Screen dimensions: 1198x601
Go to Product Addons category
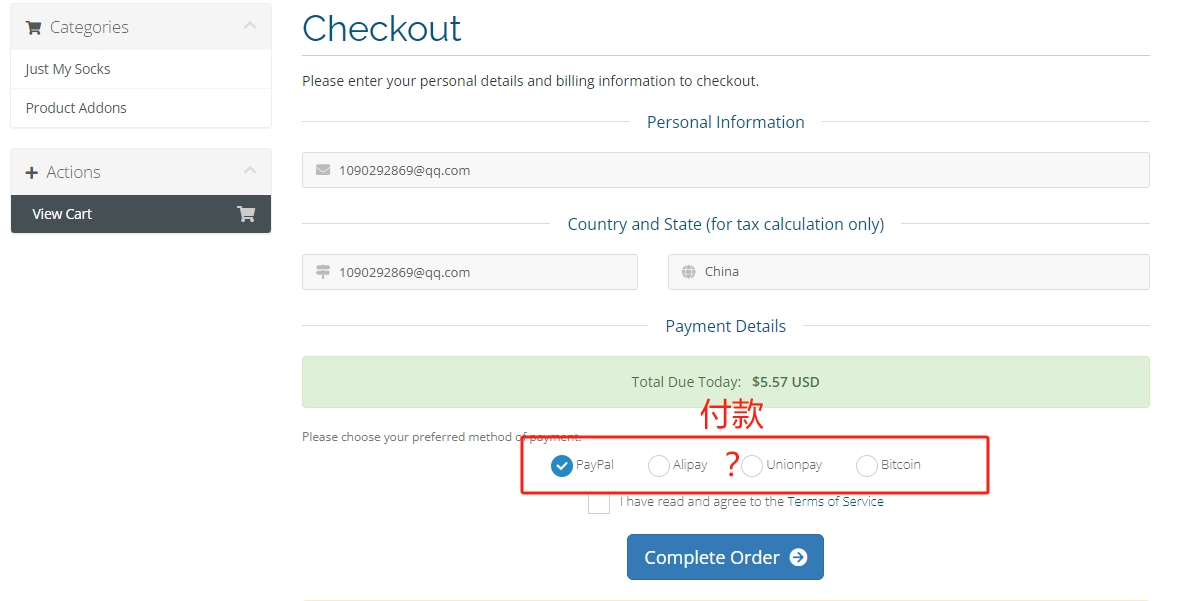click(76, 108)
